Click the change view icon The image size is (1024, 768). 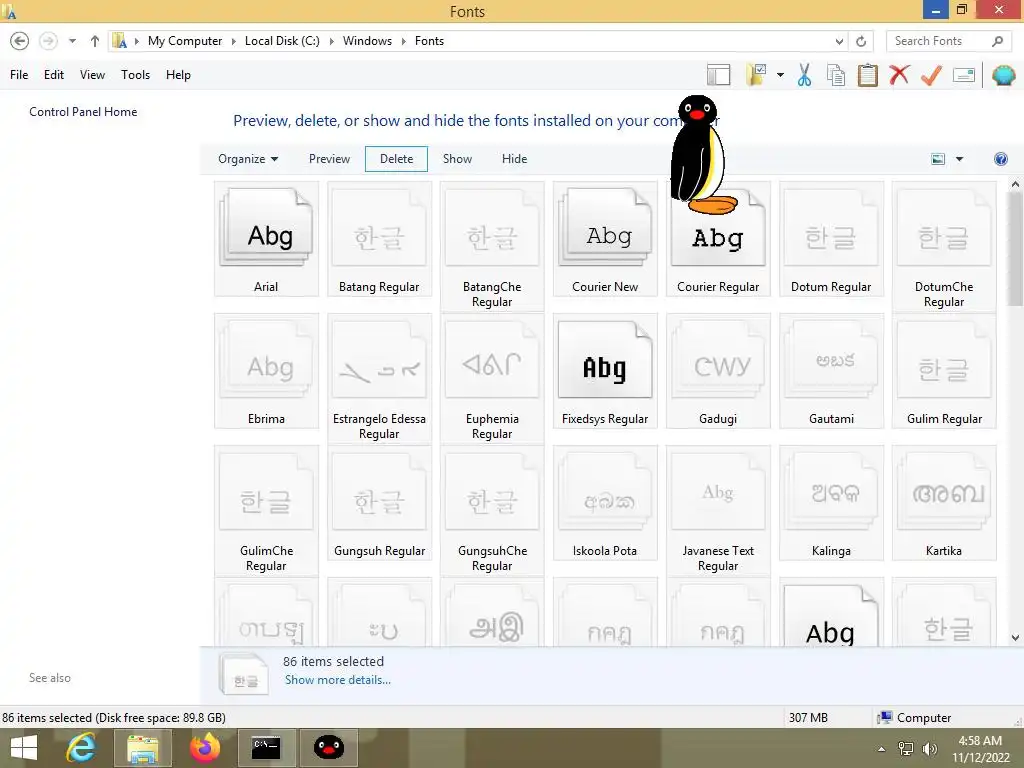pyautogui.click(x=938, y=159)
